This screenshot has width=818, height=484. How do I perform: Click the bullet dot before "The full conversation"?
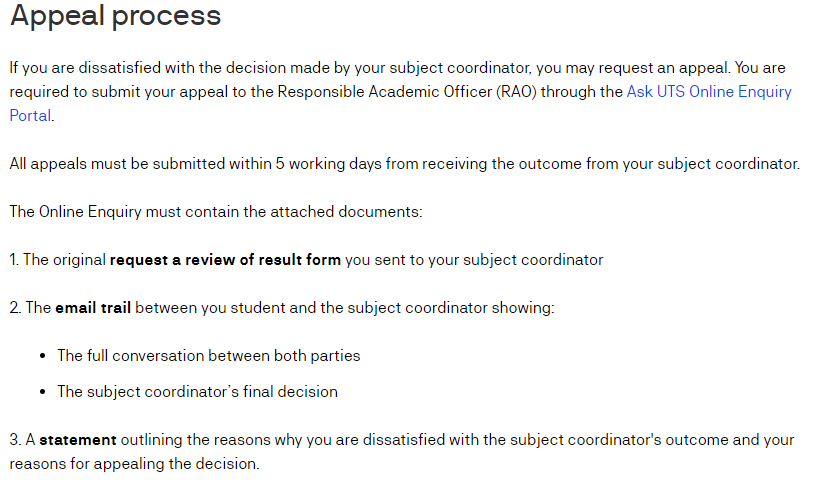point(43,356)
